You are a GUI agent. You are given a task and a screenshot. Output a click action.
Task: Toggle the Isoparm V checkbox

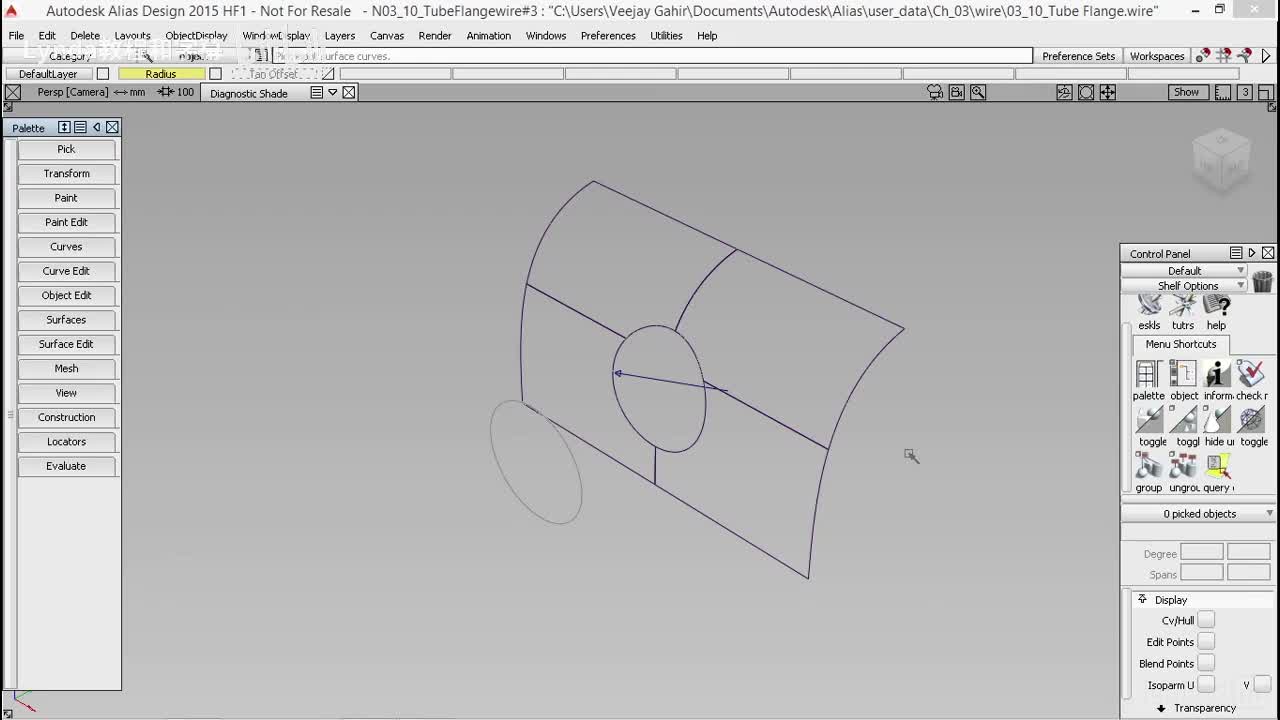tap(1262, 685)
